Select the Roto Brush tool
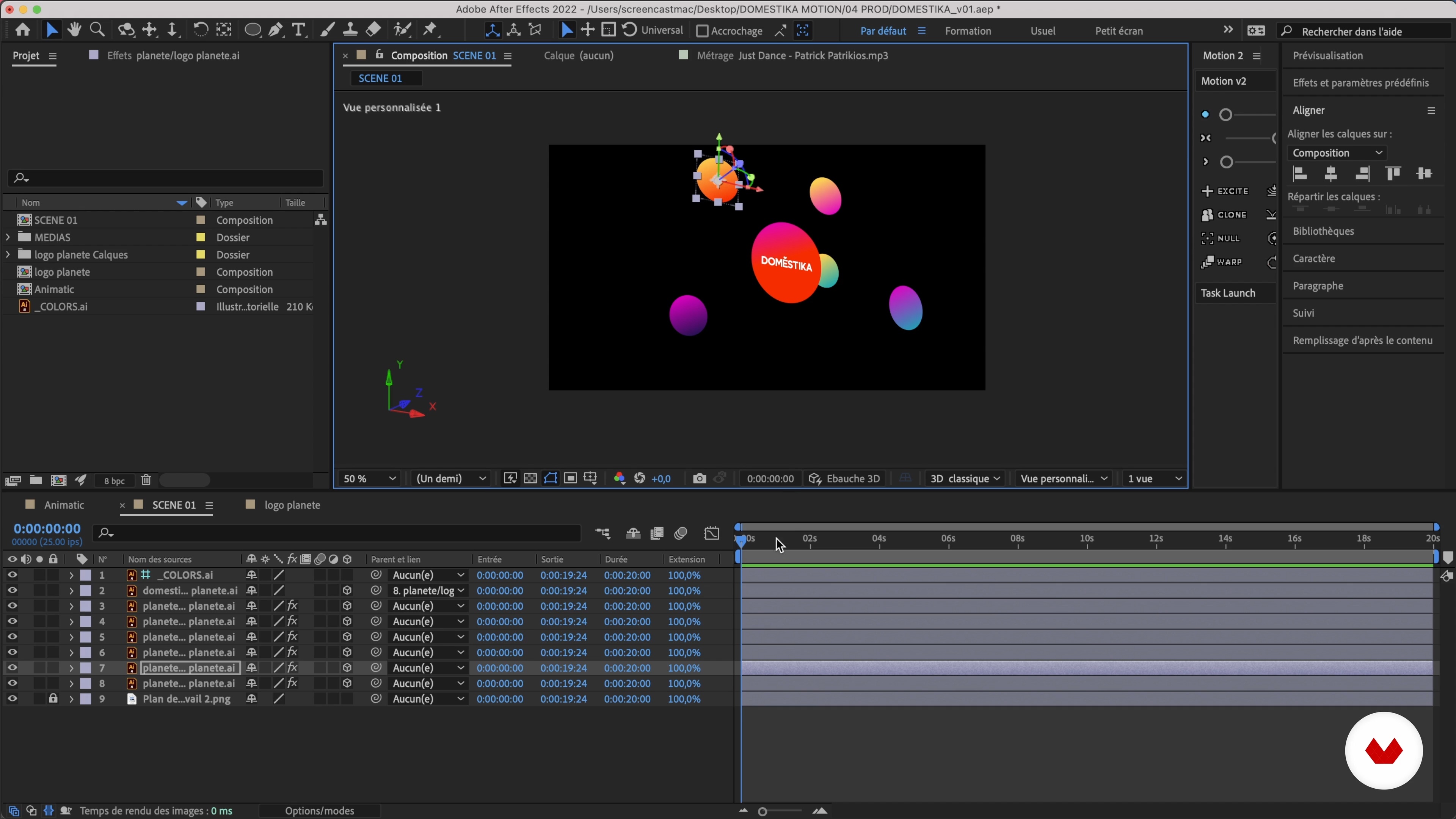This screenshot has height=819, width=1456. [x=402, y=30]
